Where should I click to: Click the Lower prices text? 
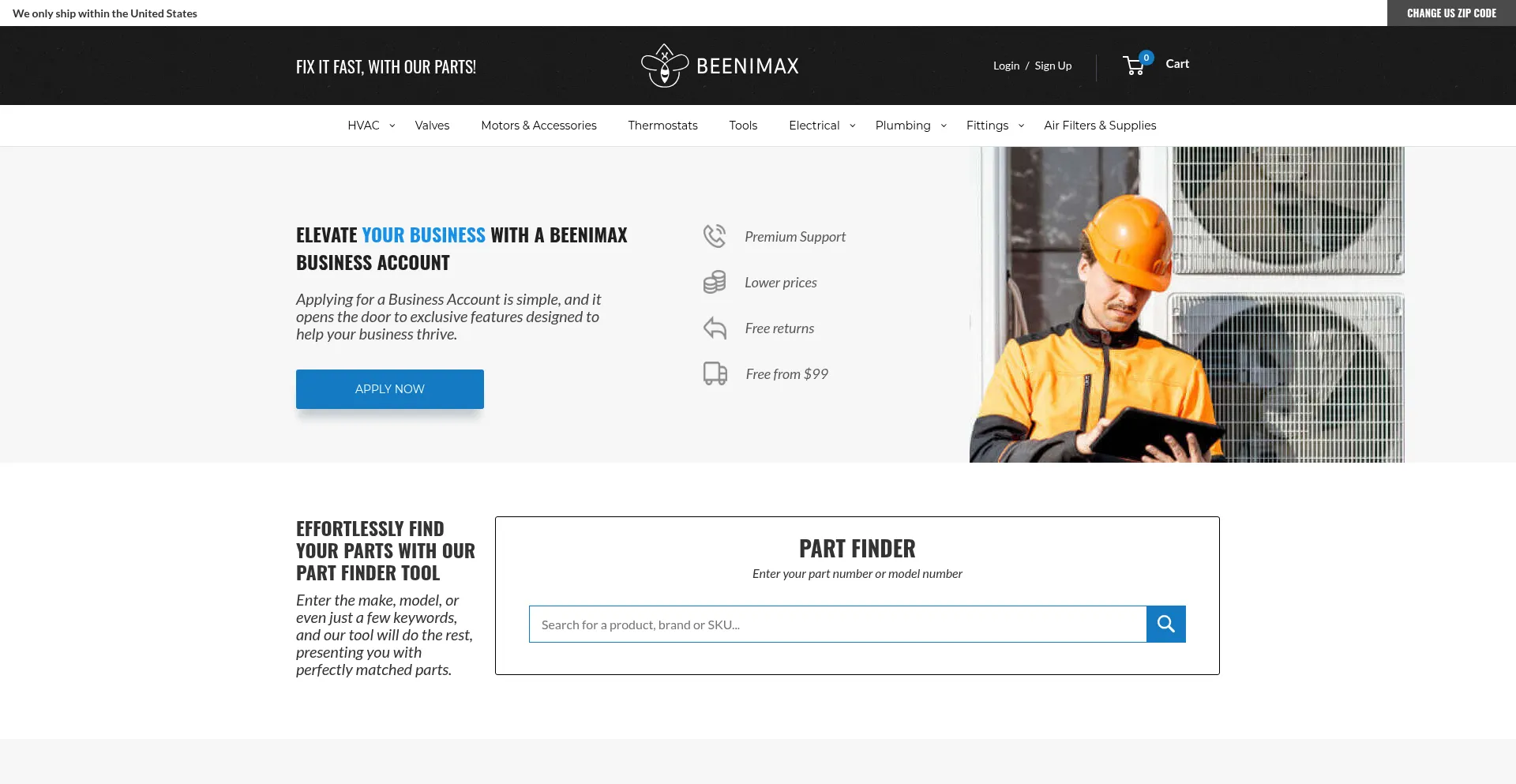(x=781, y=283)
